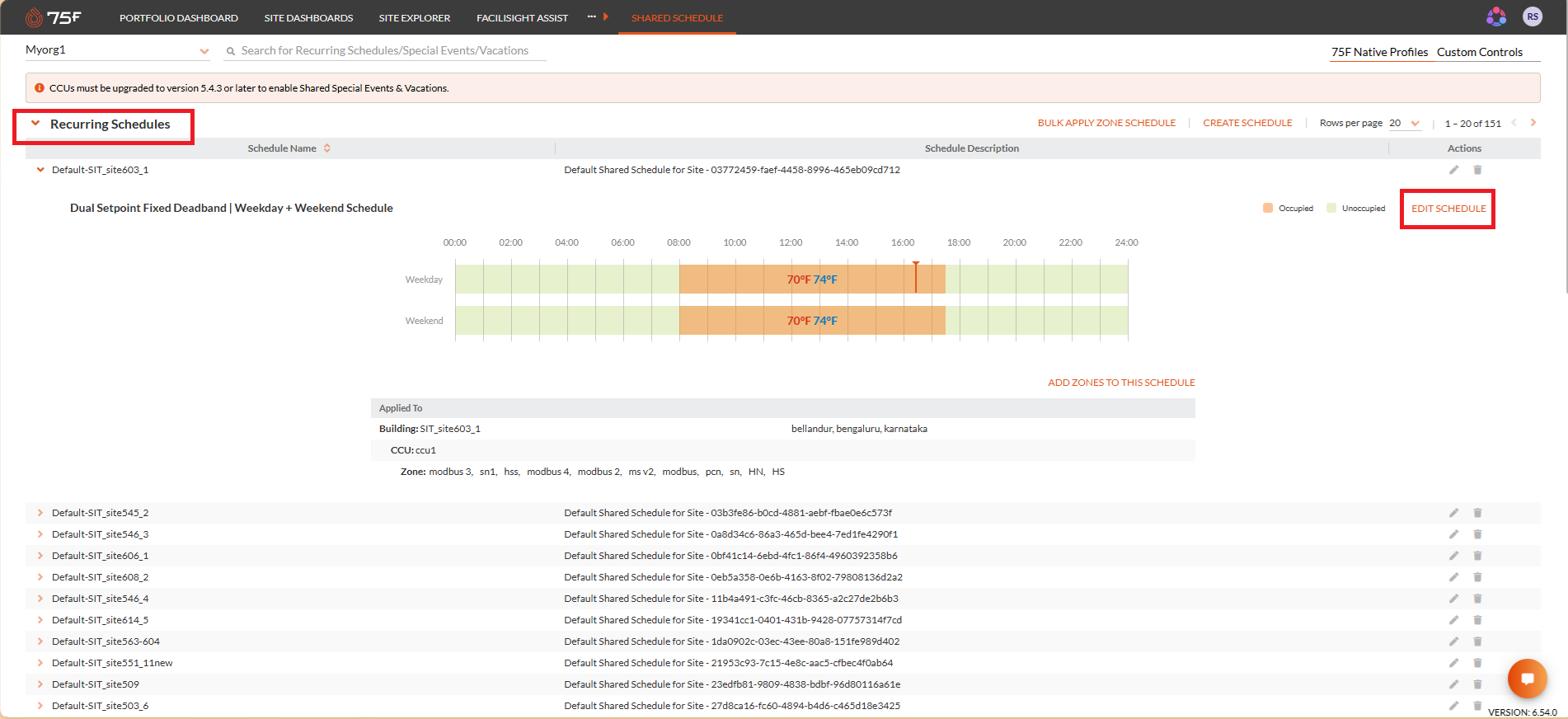Click trash icon for Default-SIT_site546_4 row

[x=1477, y=599]
